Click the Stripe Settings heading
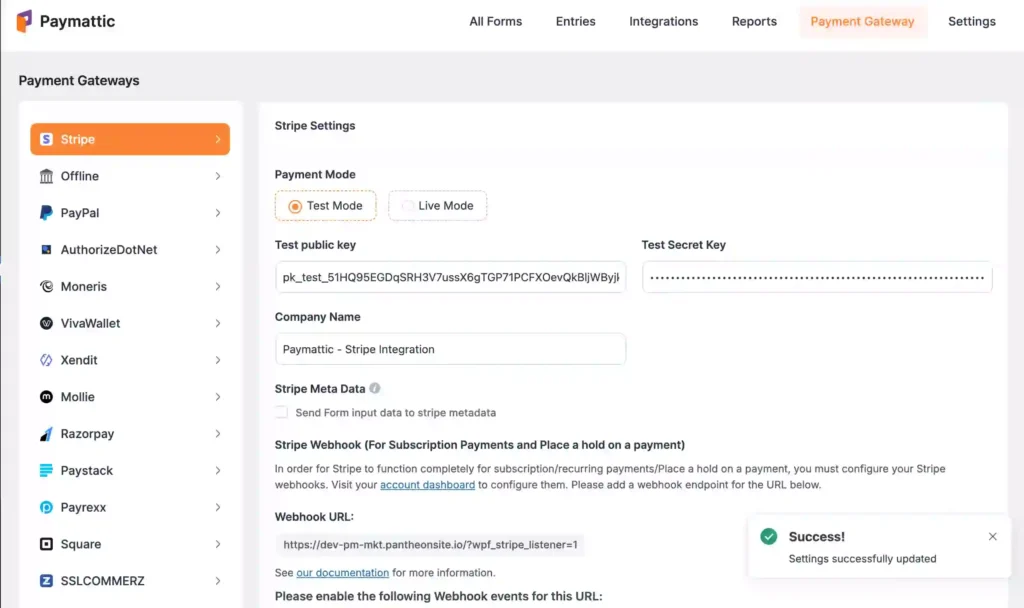The width and height of the screenshot is (1024, 608). [315, 125]
